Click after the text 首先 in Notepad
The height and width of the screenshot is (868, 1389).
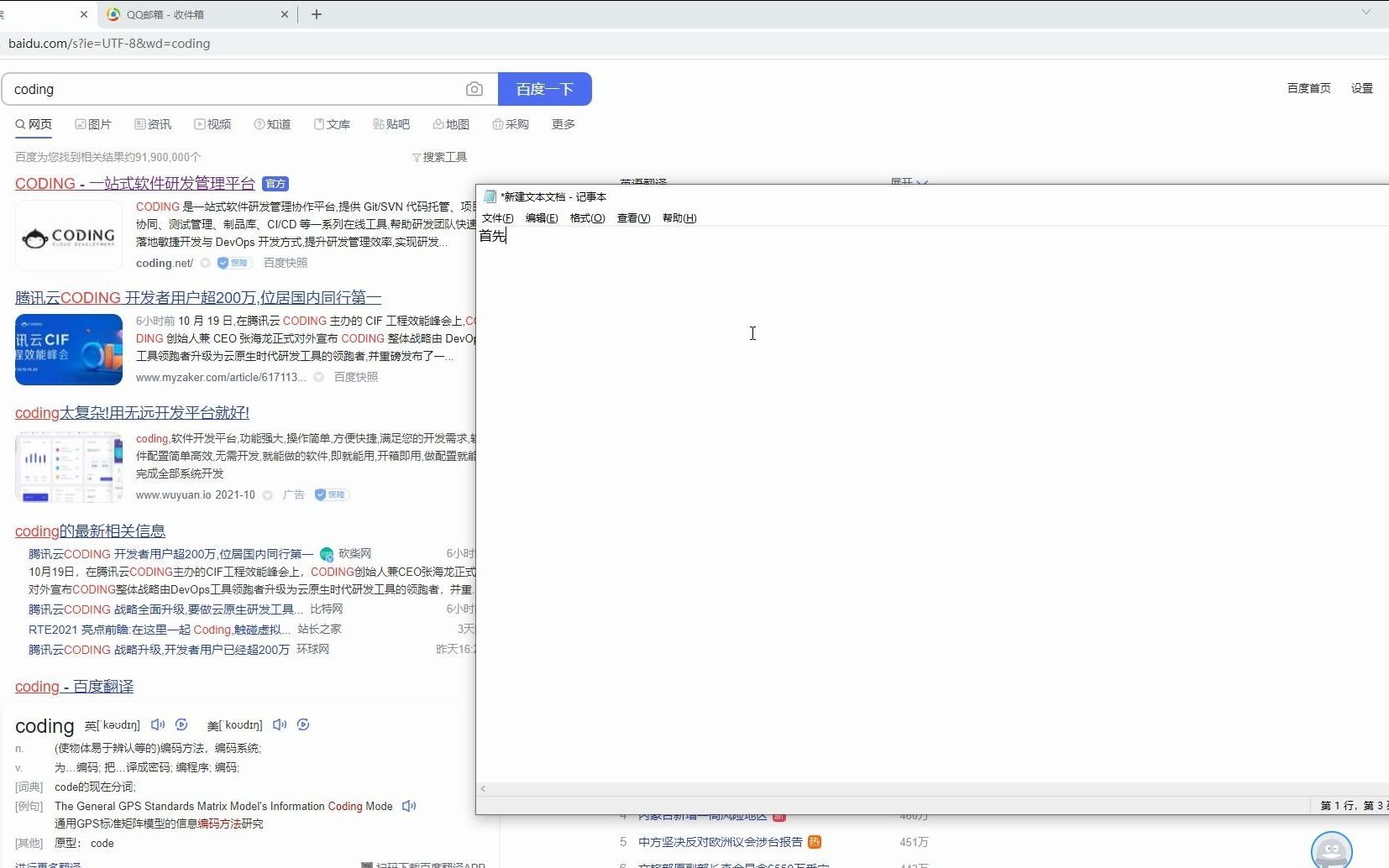point(506,236)
